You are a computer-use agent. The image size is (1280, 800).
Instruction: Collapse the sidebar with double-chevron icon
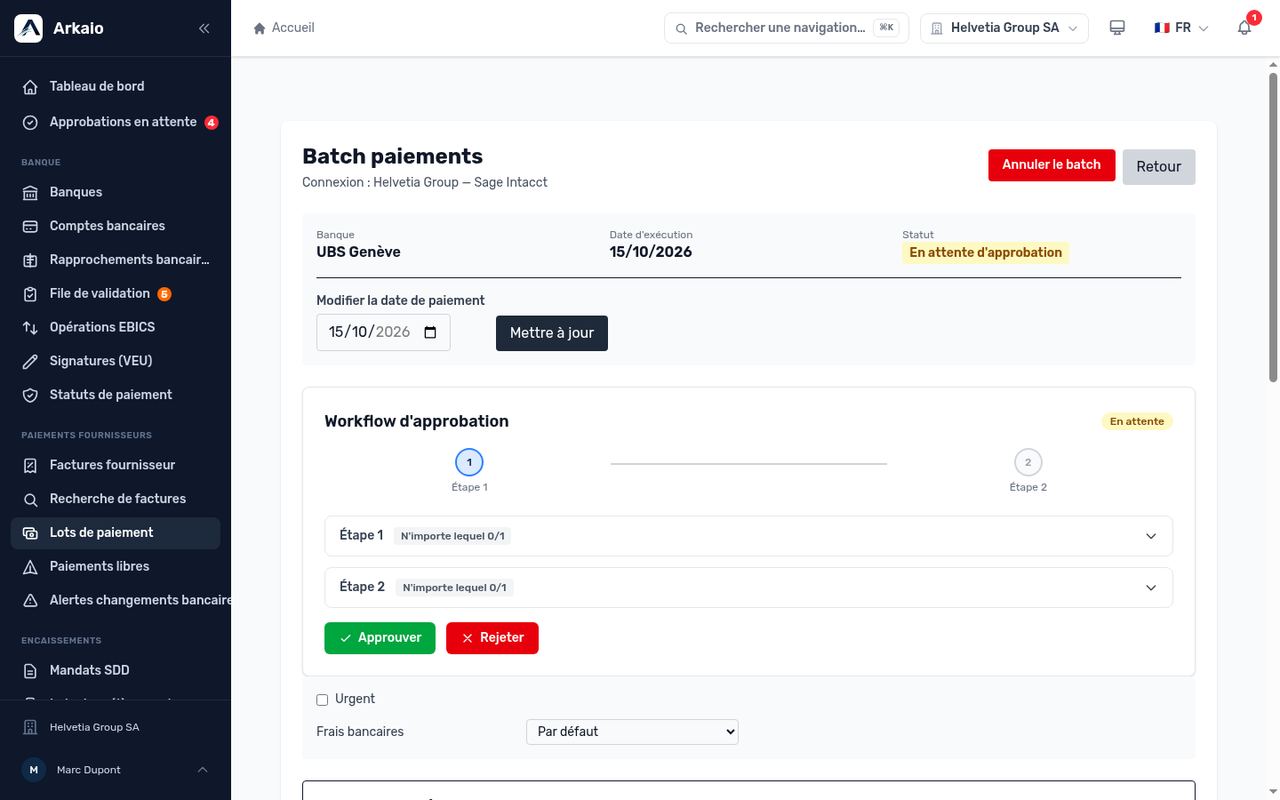pos(204,28)
